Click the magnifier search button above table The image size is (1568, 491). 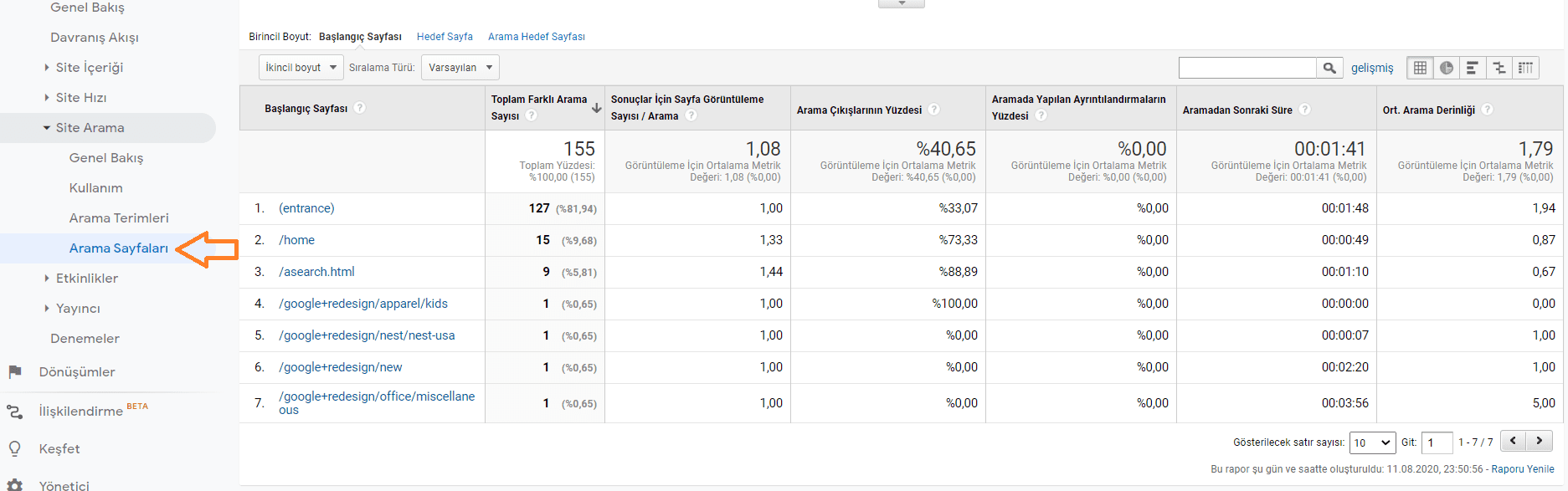(x=1329, y=68)
